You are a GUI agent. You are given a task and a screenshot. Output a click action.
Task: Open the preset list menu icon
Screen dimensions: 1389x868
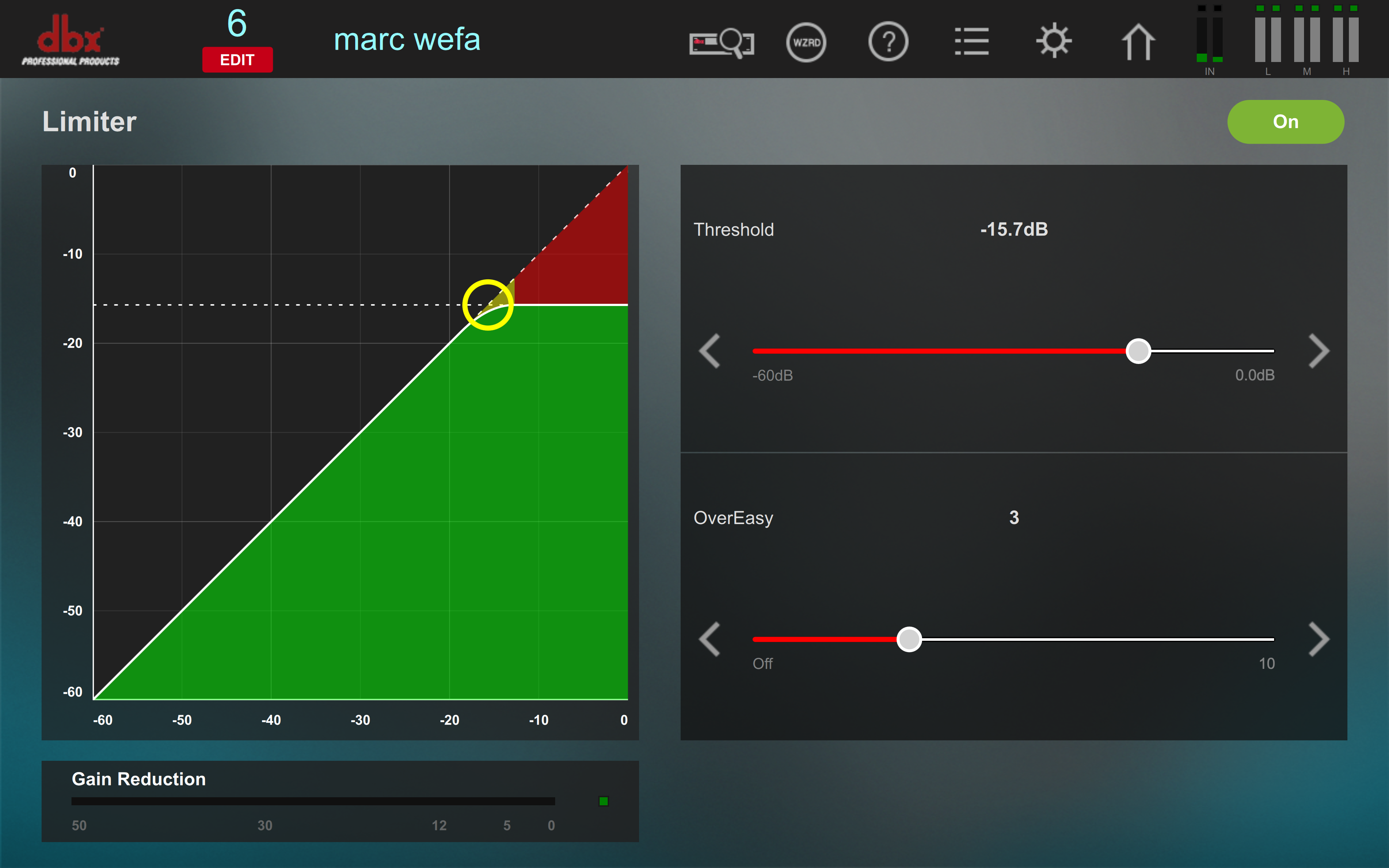971,42
